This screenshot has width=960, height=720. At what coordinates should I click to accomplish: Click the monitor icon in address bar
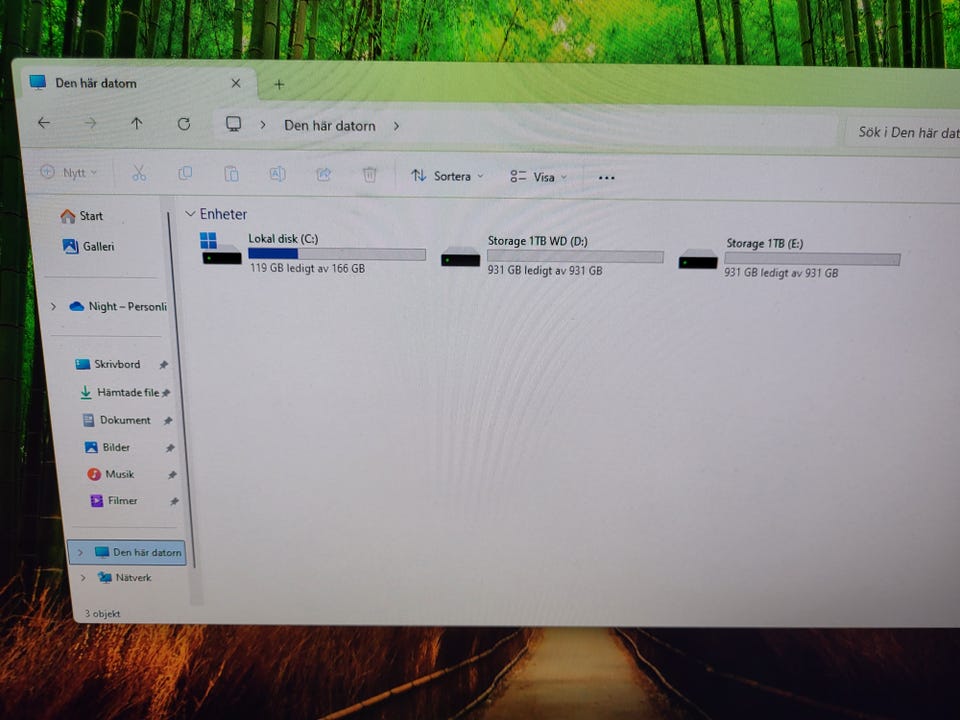click(233, 124)
